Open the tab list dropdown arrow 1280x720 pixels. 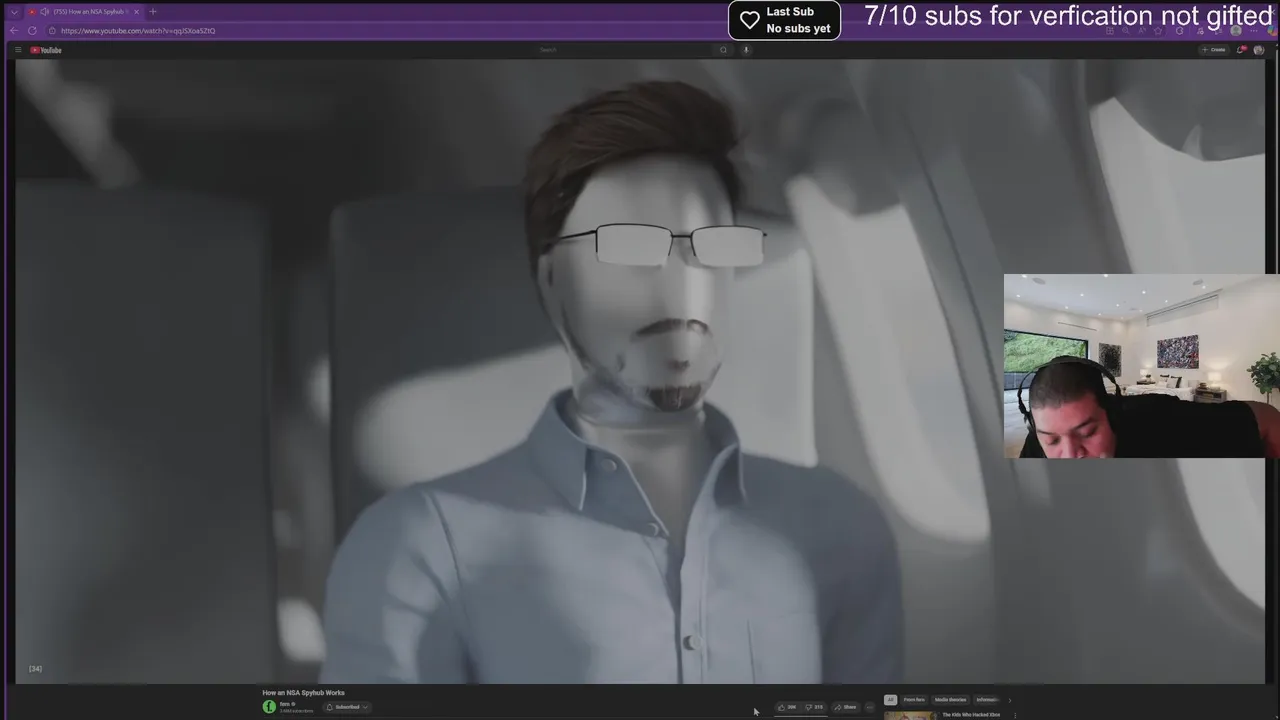pyautogui.click(x=14, y=12)
